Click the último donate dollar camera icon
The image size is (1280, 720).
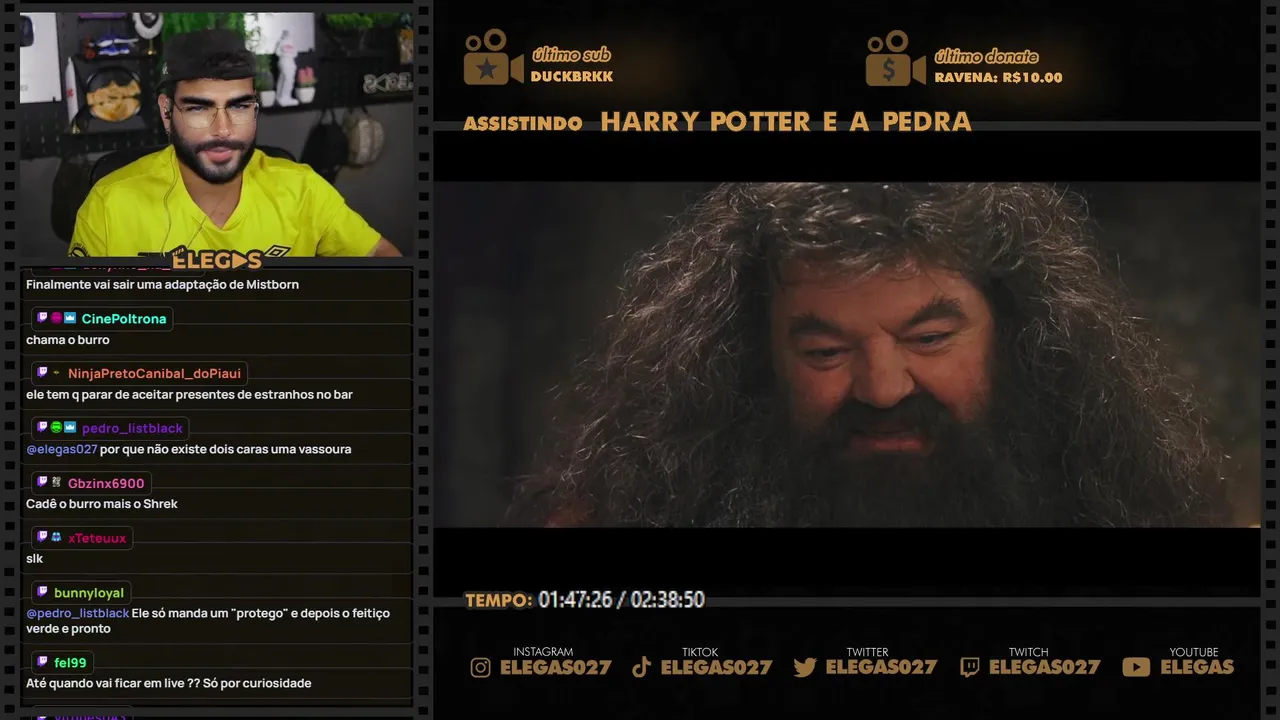point(895,58)
